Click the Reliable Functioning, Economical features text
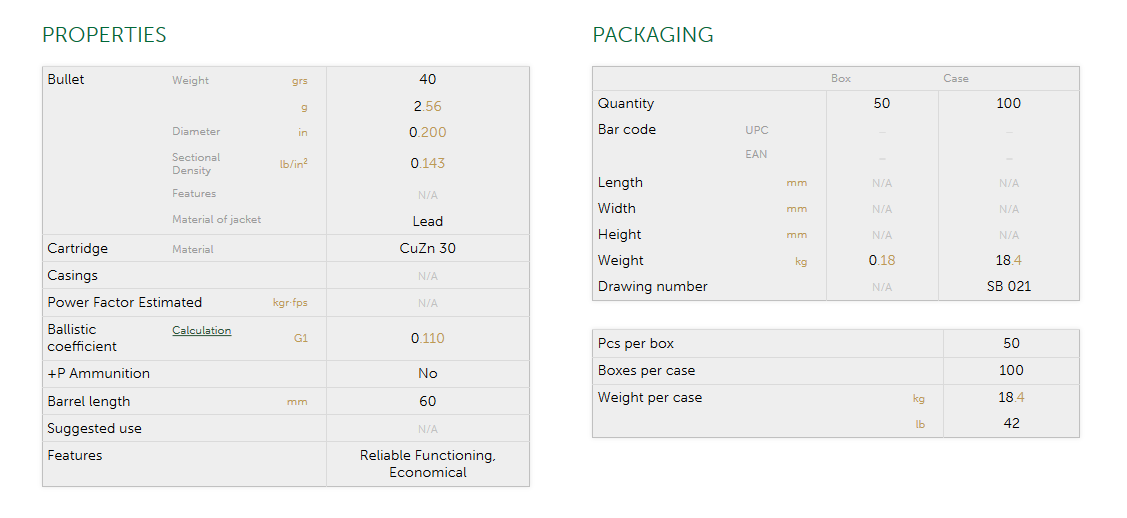The image size is (1127, 518). pyautogui.click(x=428, y=463)
